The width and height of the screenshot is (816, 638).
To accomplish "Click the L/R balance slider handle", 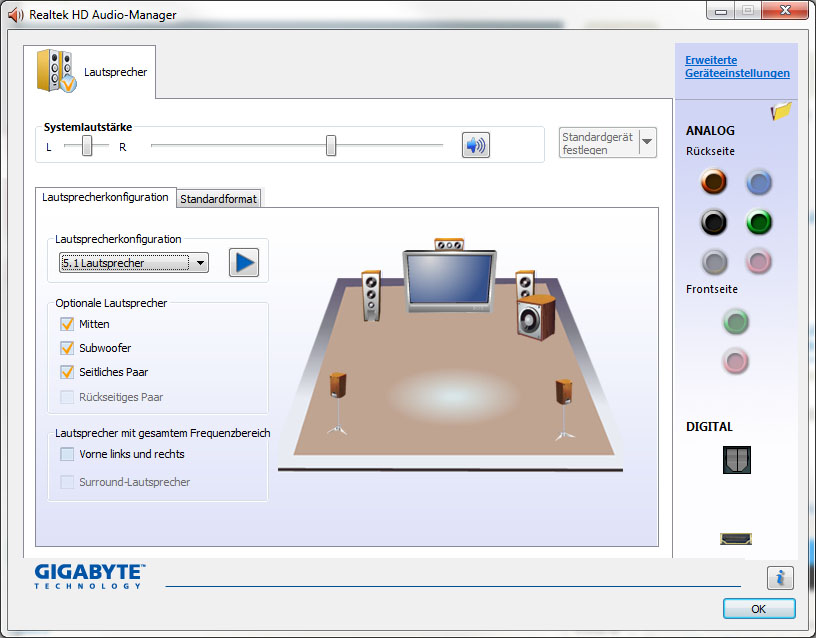I will [87, 146].
